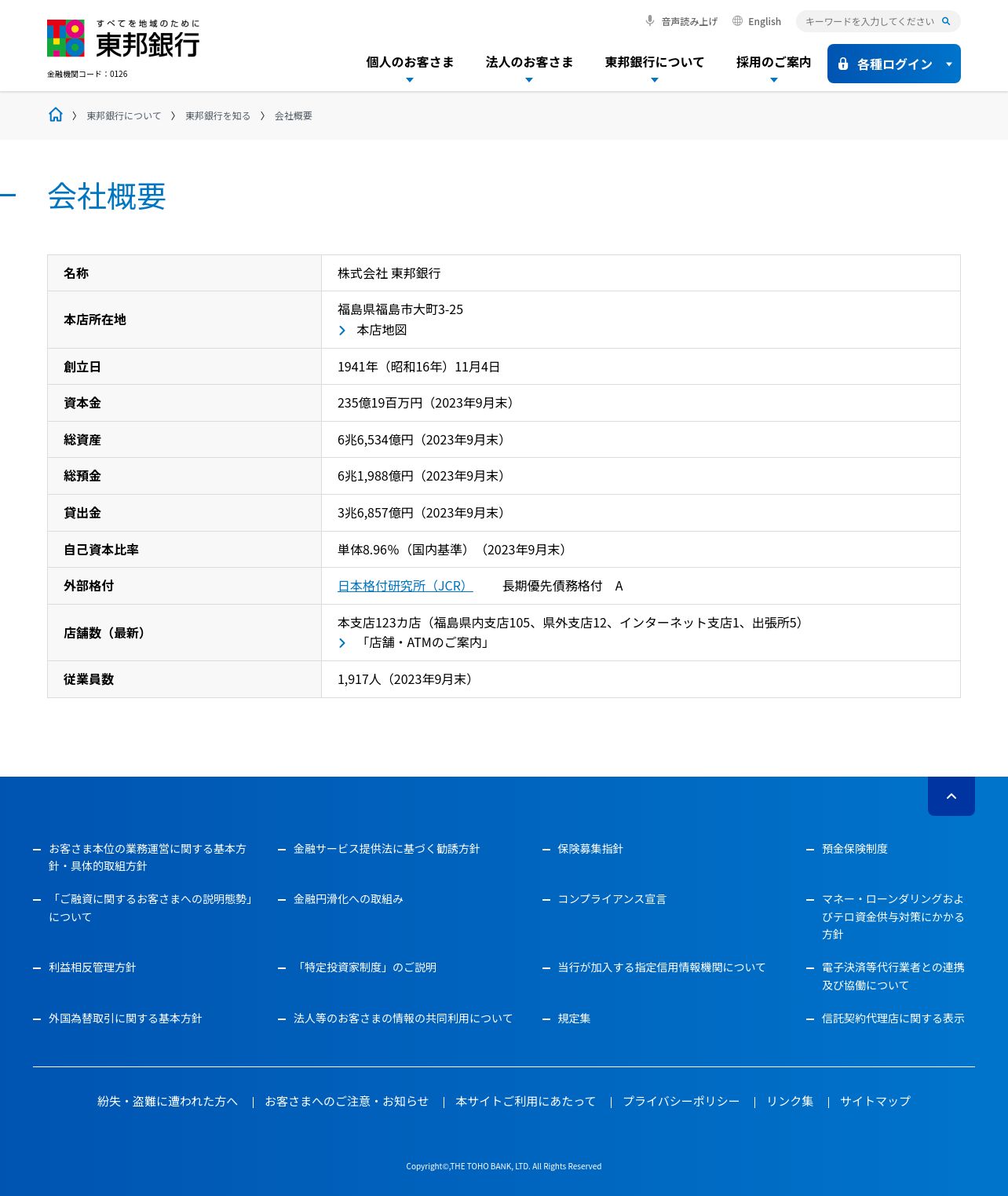
Task: Click the arrow beside 店舗・ATMのご案内
Action: coord(342,643)
